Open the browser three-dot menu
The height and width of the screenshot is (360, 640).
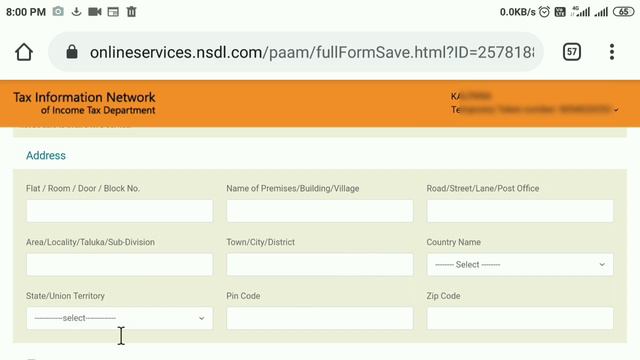click(611, 52)
